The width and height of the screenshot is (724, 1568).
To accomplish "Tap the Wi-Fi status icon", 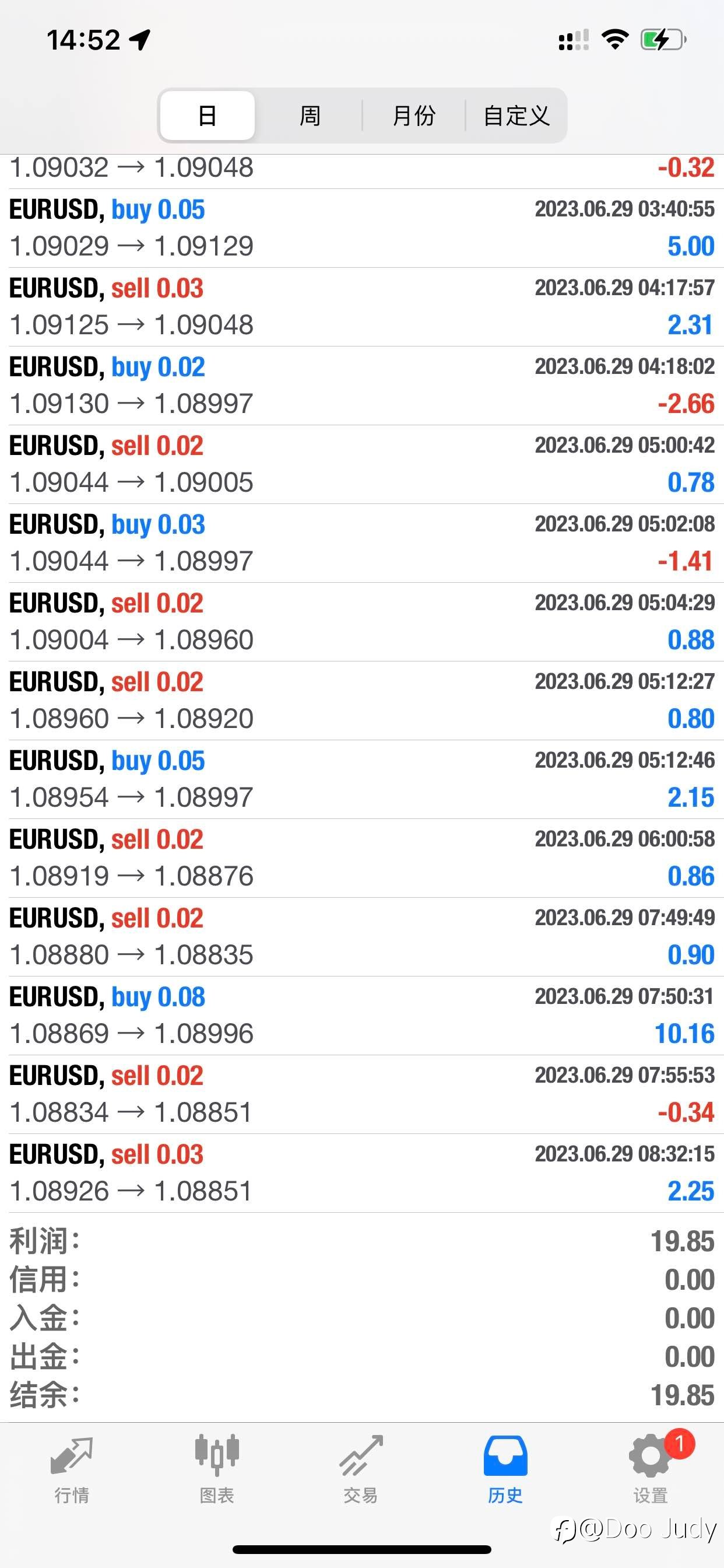I will (x=614, y=40).
